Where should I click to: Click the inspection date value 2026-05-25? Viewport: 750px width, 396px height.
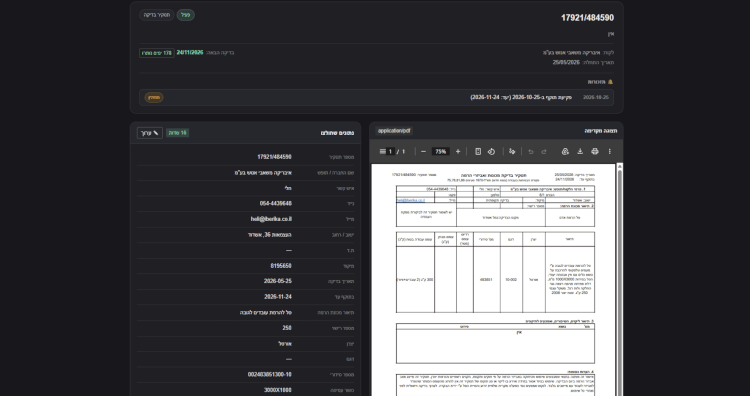(x=278, y=281)
